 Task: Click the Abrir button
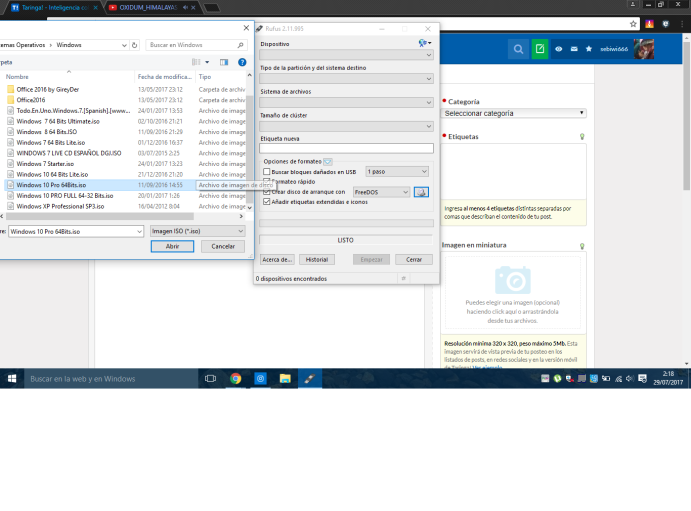click(172, 246)
